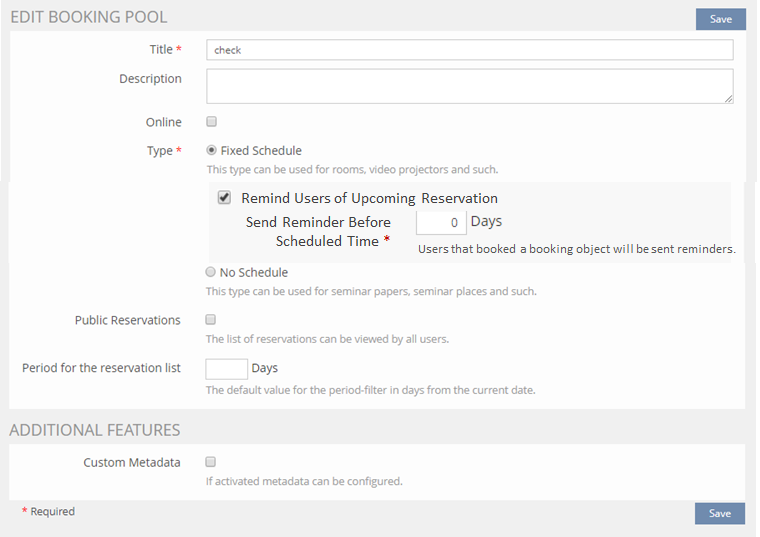Click the 'No Schedule' label text
The image size is (760, 537).
[254, 272]
